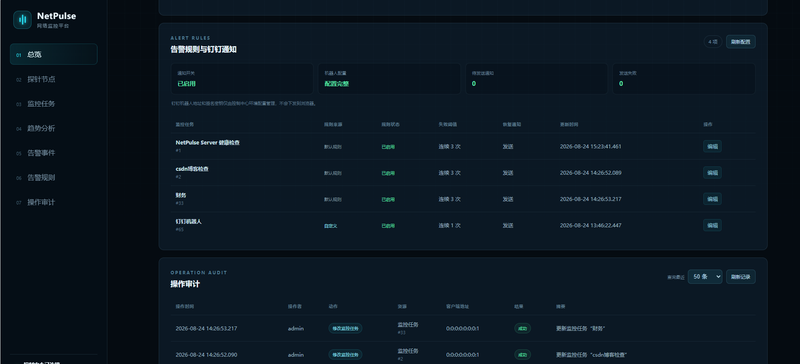Viewport: 800px width, 364px height.
Task: Click the 待发送通知 count card
Action: pos(537,79)
